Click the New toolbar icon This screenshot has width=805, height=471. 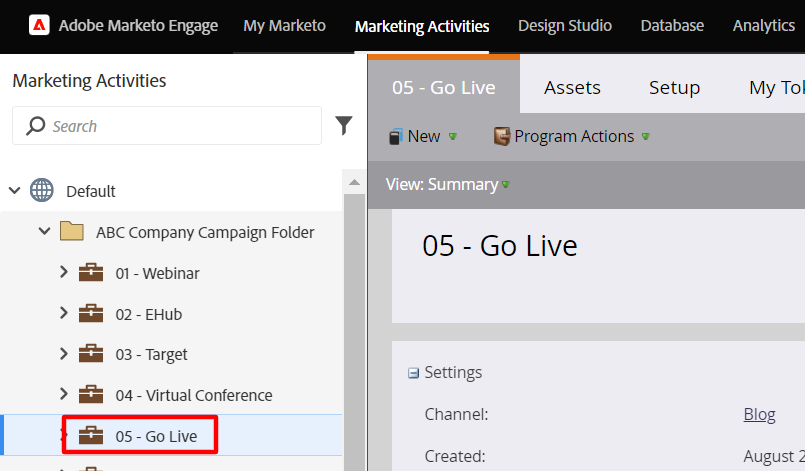click(395, 137)
